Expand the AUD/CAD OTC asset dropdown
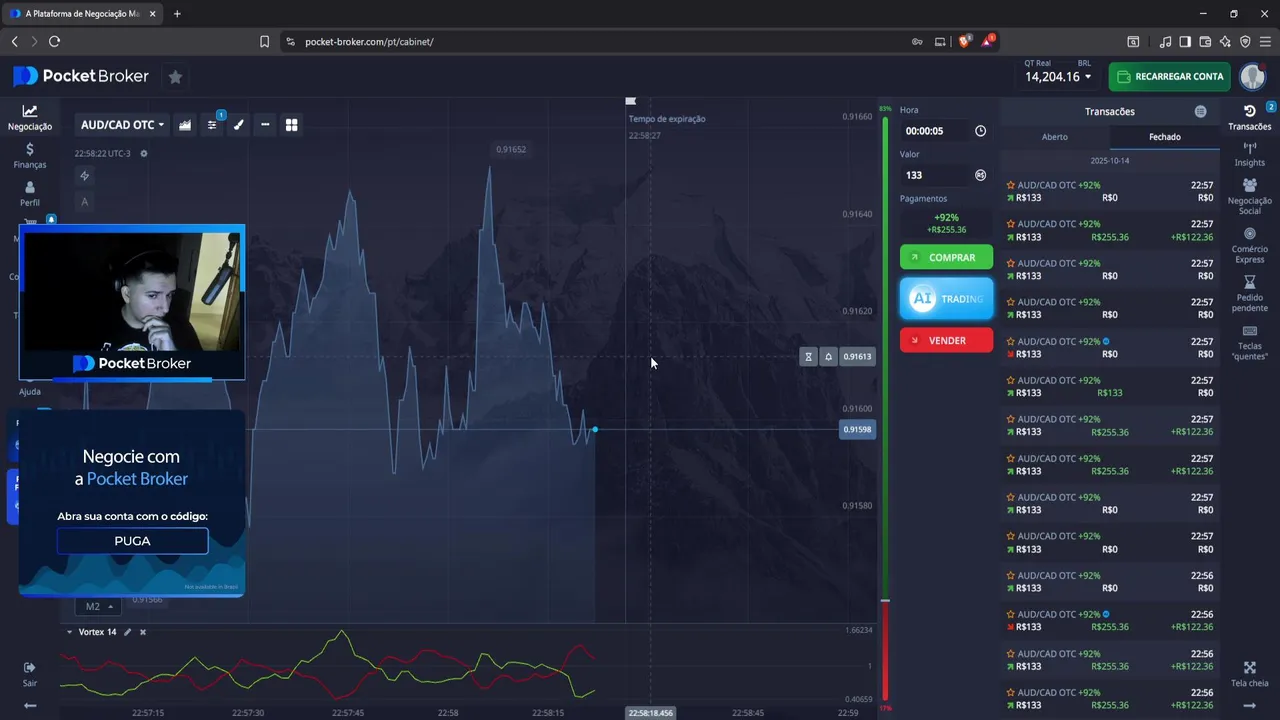The image size is (1280, 720). click(122, 125)
